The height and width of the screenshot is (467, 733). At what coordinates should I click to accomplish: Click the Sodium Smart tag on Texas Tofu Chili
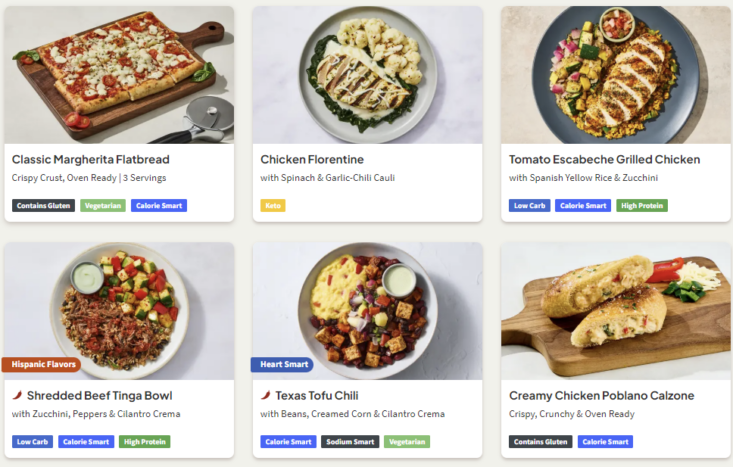pos(350,442)
